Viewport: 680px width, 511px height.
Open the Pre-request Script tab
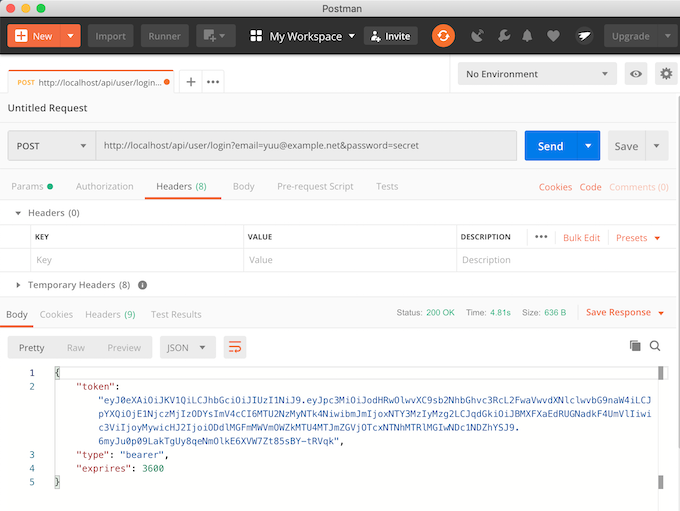pyautogui.click(x=315, y=187)
